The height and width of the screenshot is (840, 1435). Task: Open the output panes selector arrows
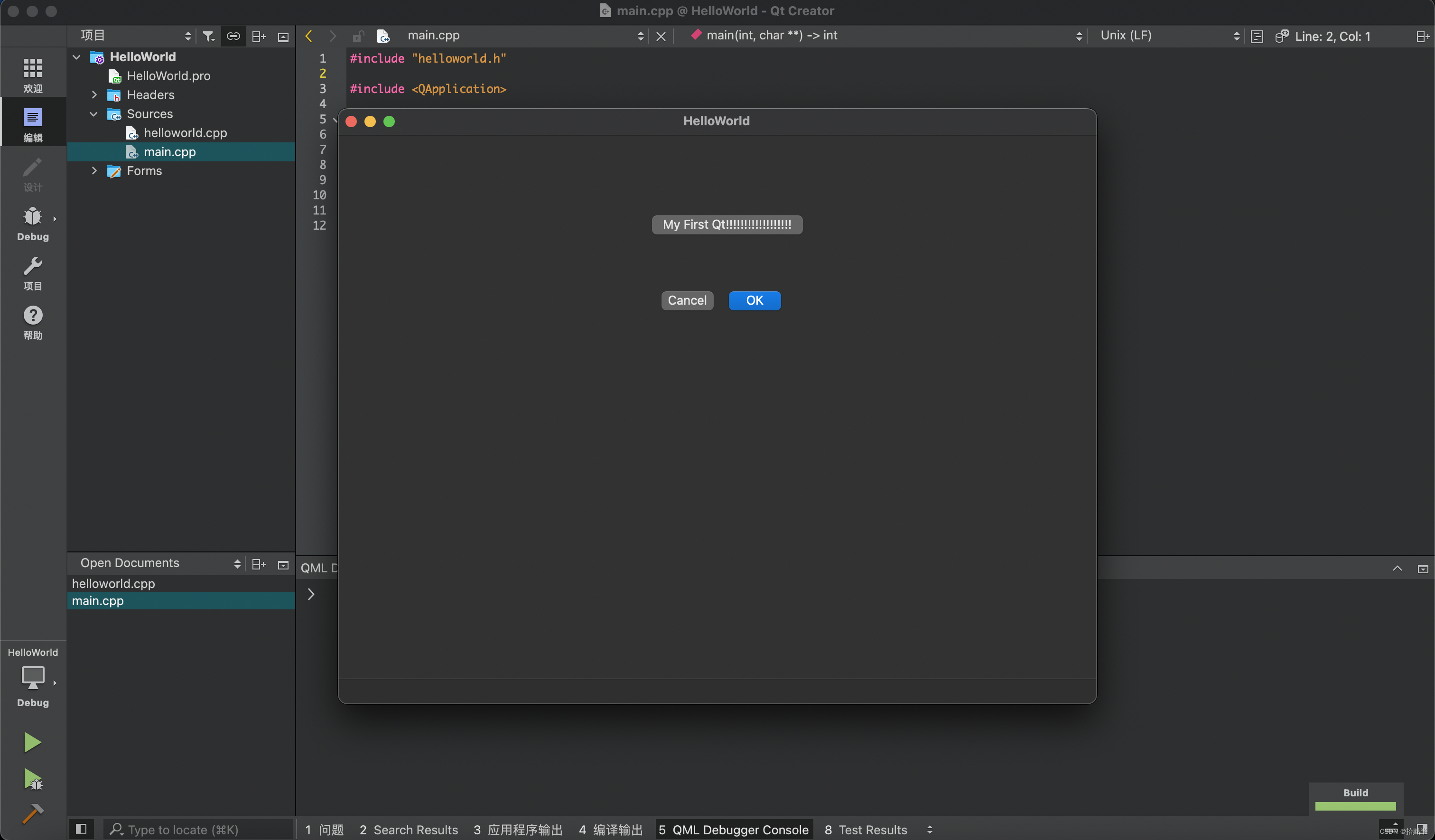[929, 829]
